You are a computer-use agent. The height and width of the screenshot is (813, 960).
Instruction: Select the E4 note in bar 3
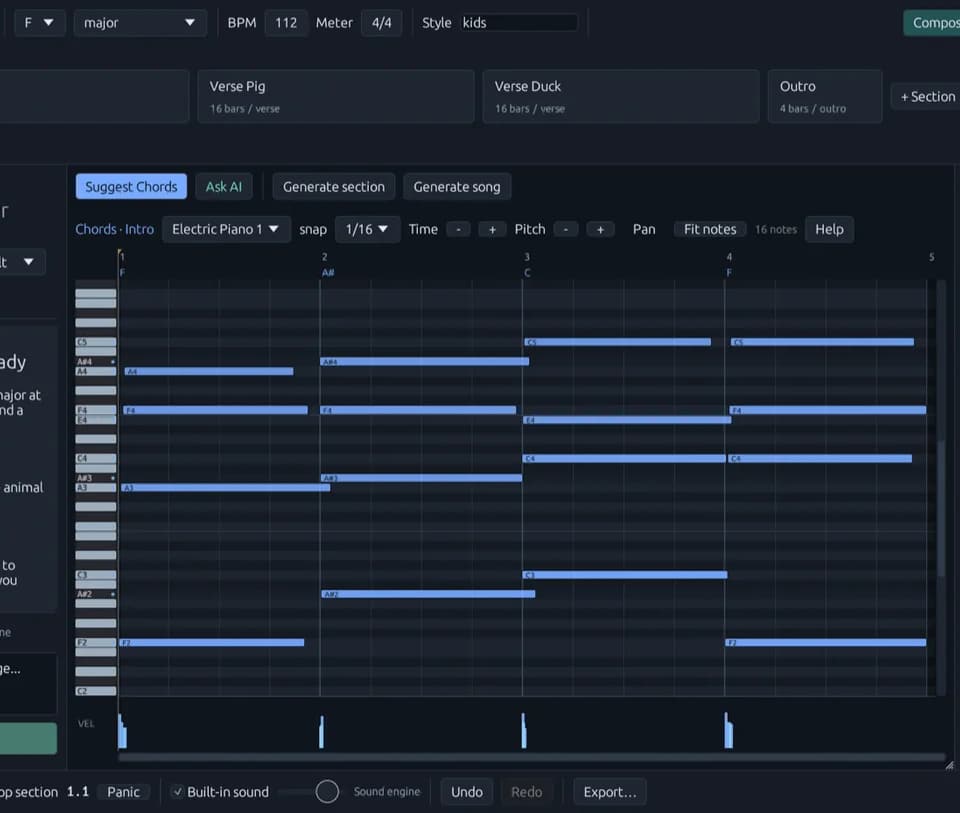tap(628, 420)
